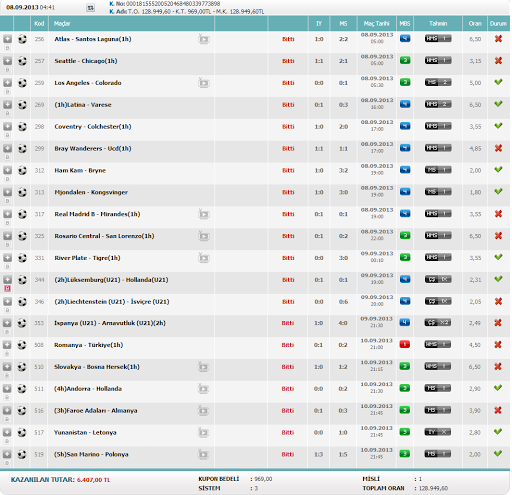Click the TV broadcast icon for Los Angeles - Colorado
The height and width of the screenshot is (495, 512).
(x=204, y=83)
